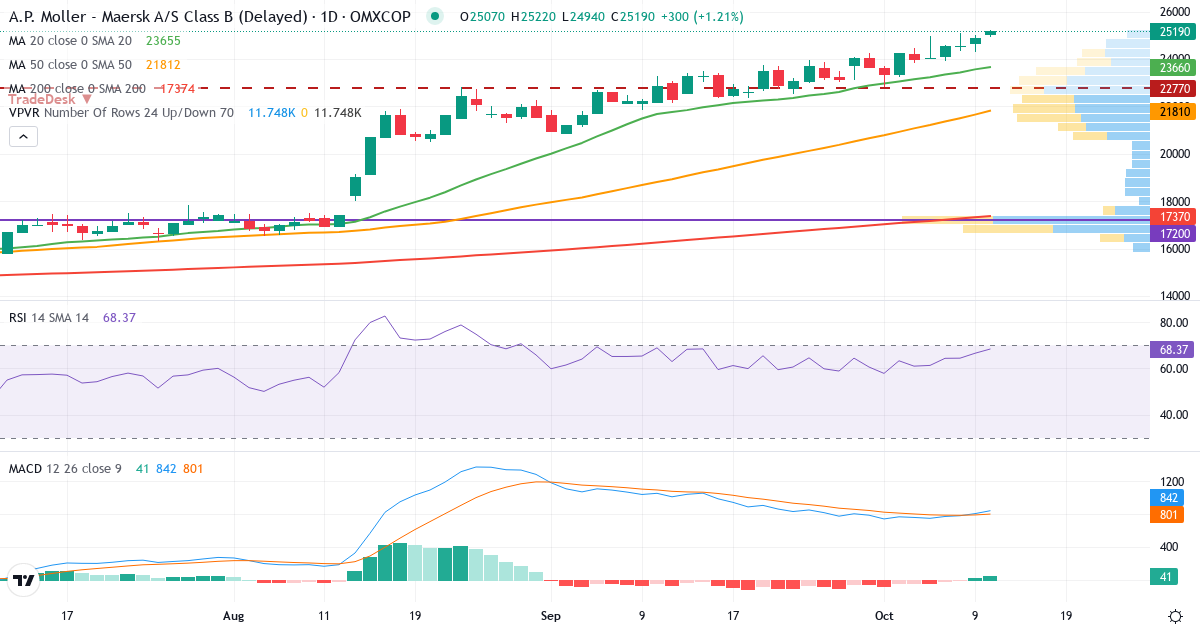
Task: Select the MA 50 close indicator legend
Action: coord(70,65)
